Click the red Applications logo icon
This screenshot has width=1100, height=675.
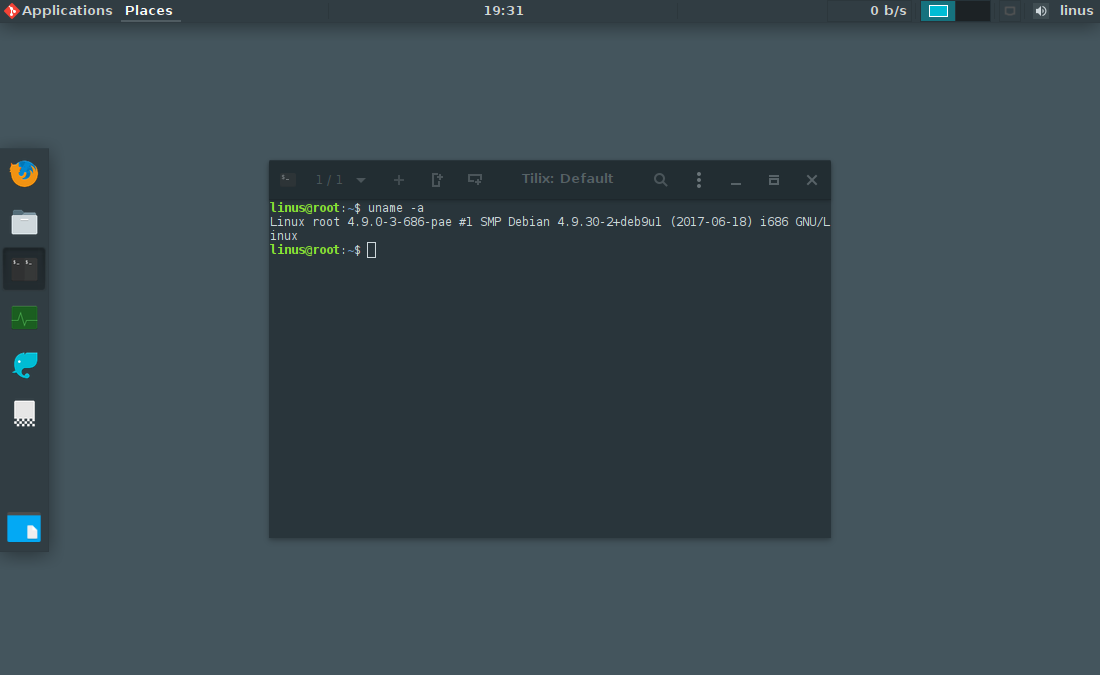(x=11, y=11)
